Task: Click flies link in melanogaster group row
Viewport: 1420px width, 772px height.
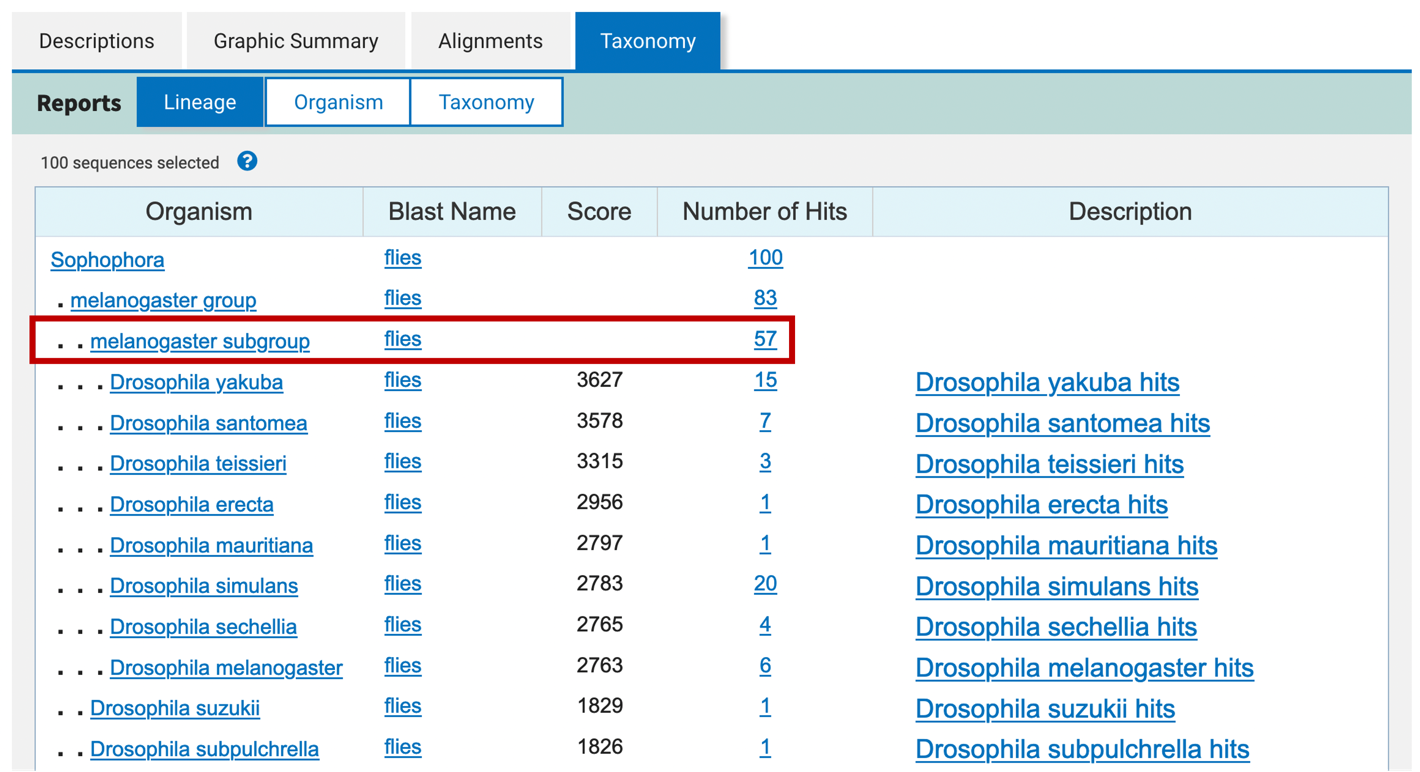Action: [x=402, y=298]
